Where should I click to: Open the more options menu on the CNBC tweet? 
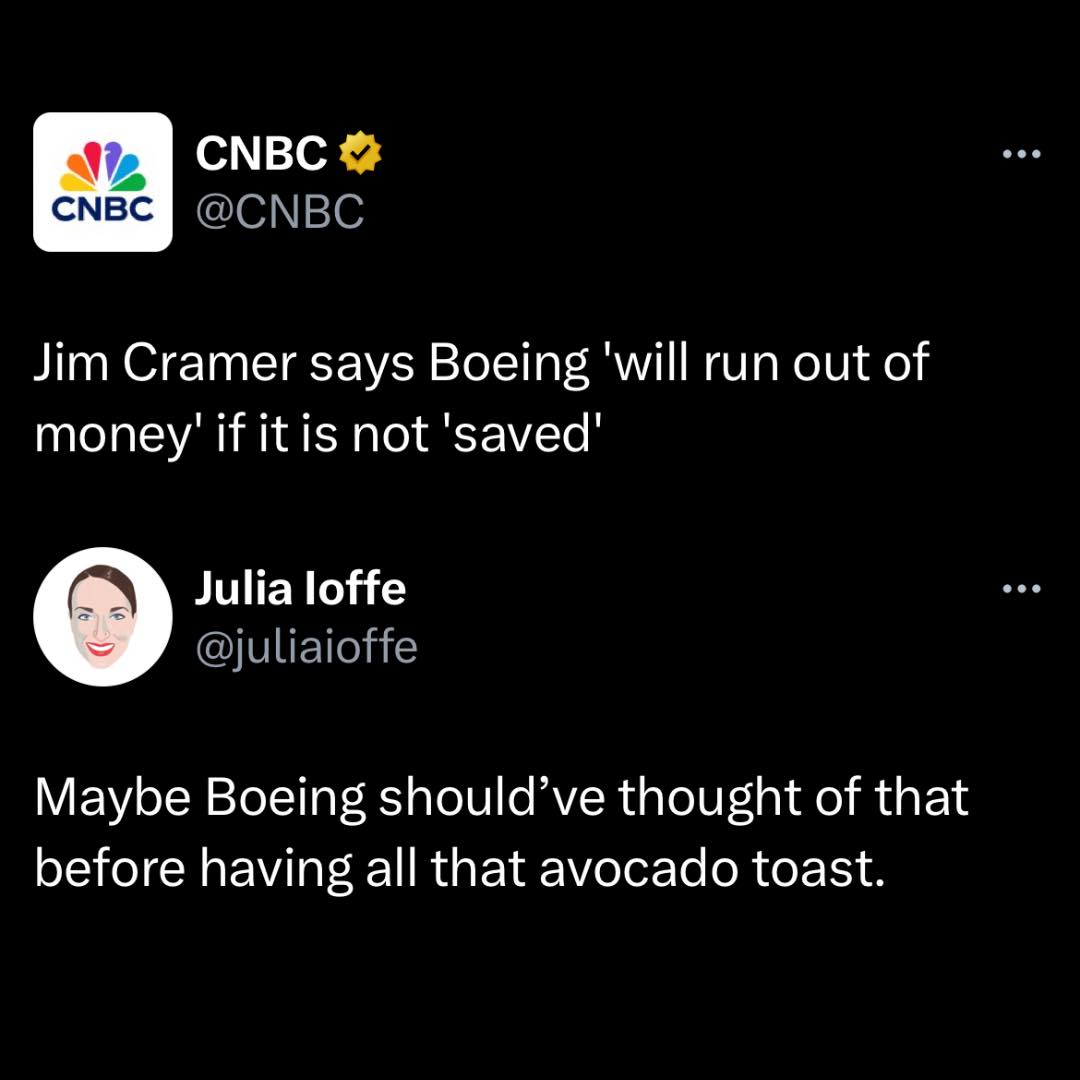coord(1022,153)
